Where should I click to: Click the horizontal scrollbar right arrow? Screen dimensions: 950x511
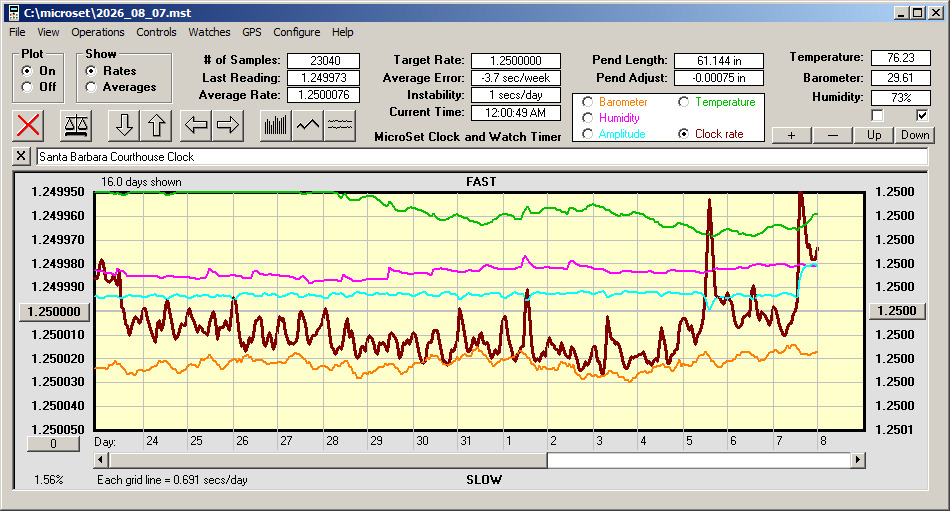pos(857,460)
